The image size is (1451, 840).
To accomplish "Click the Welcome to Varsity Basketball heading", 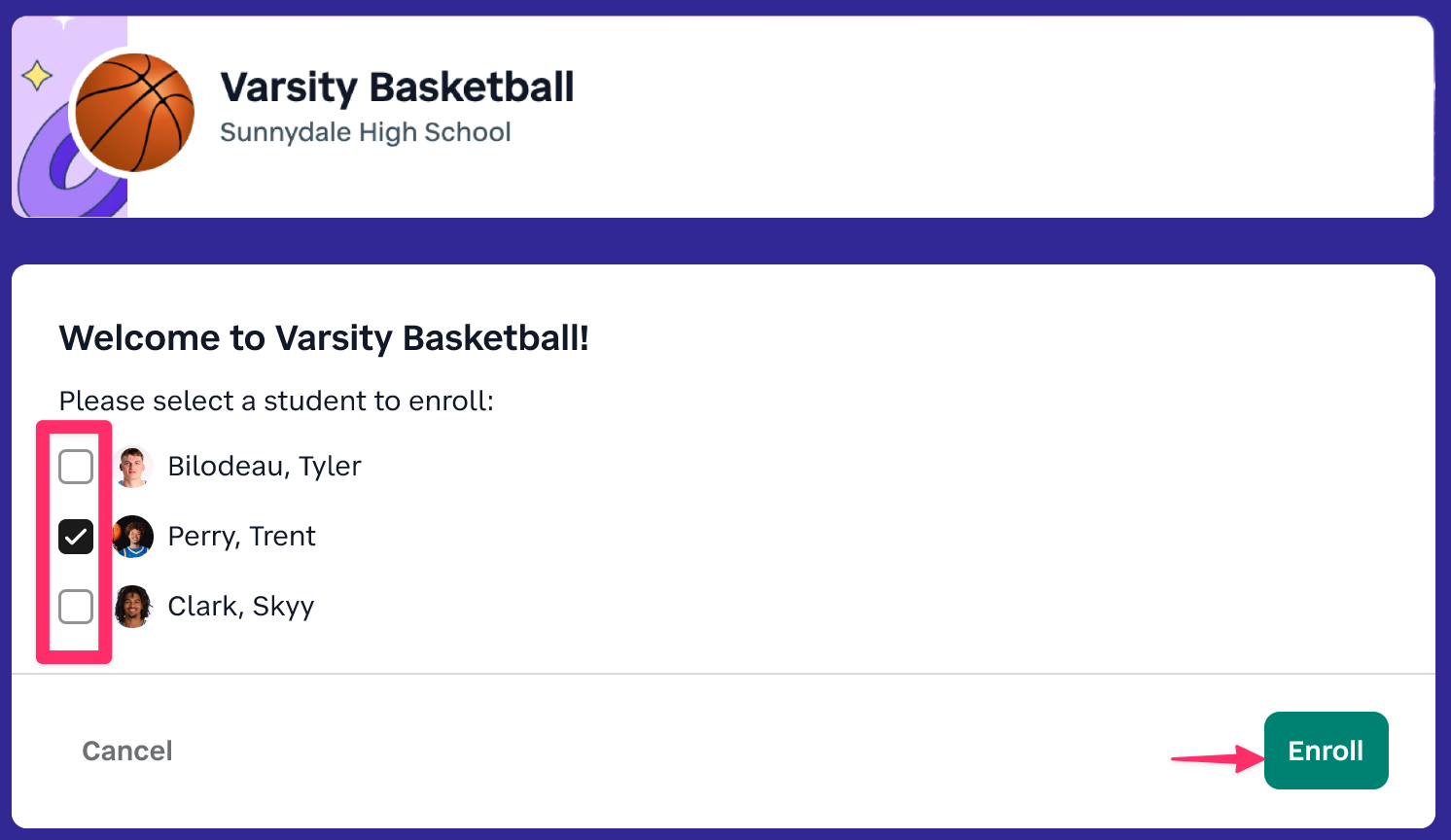I will coord(324,338).
